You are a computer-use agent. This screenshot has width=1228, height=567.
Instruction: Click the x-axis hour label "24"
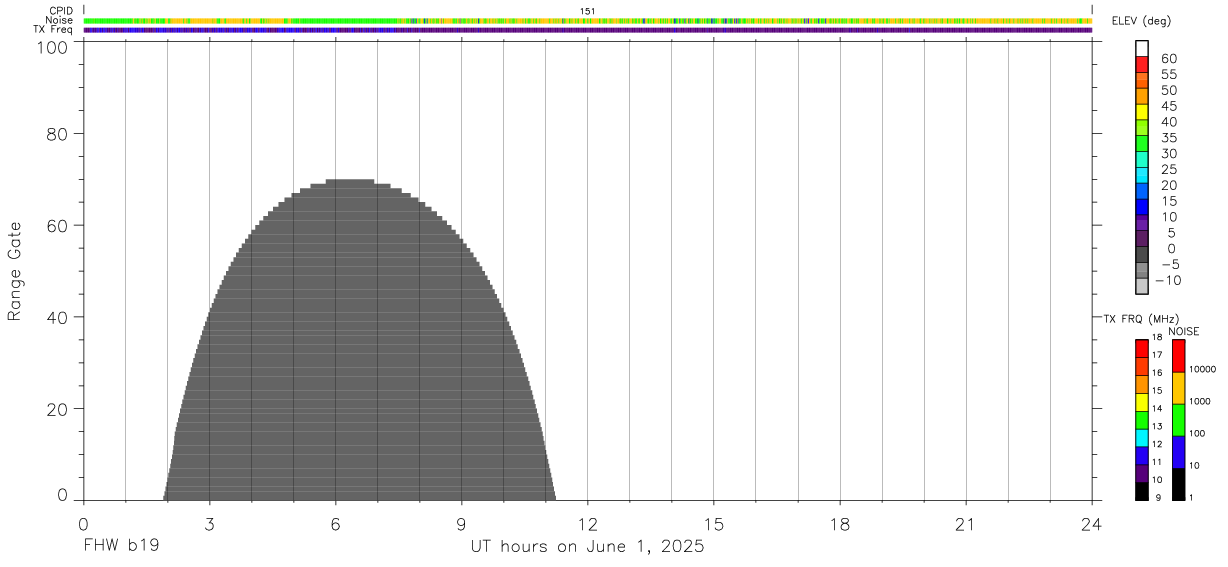pyautogui.click(x=1091, y=524)
